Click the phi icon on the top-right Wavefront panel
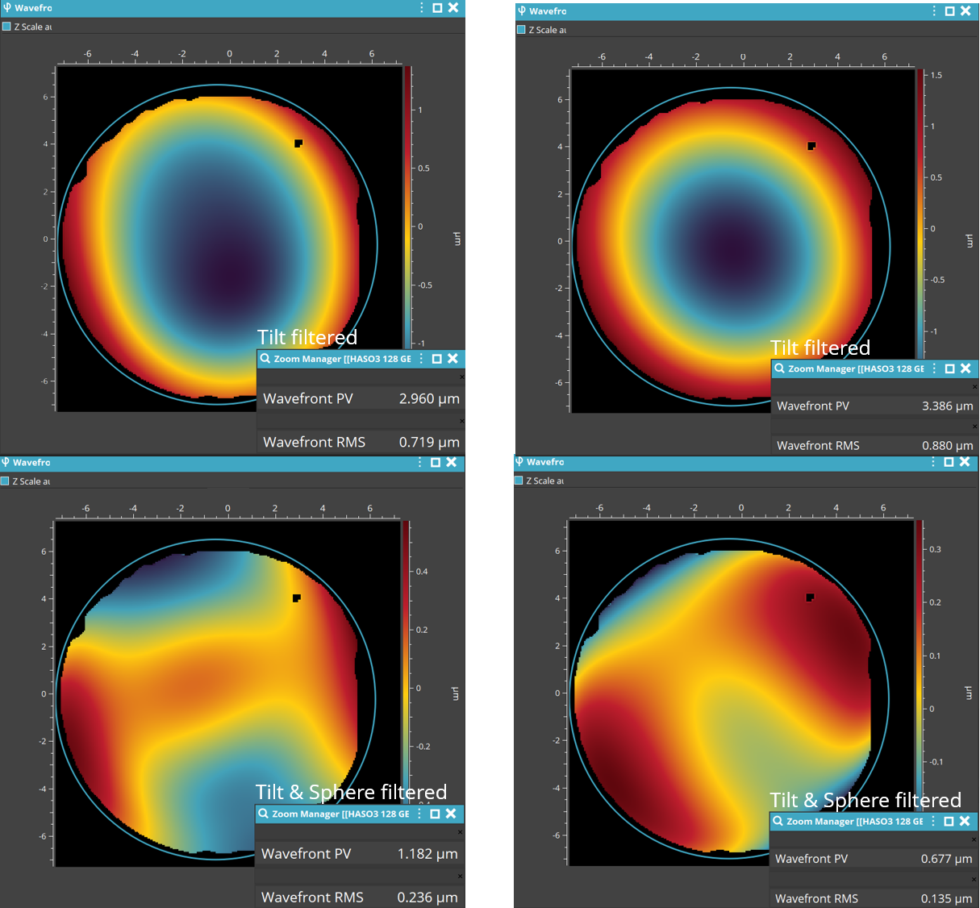Screen dimensions: 980x908 (x=523, y=11)
